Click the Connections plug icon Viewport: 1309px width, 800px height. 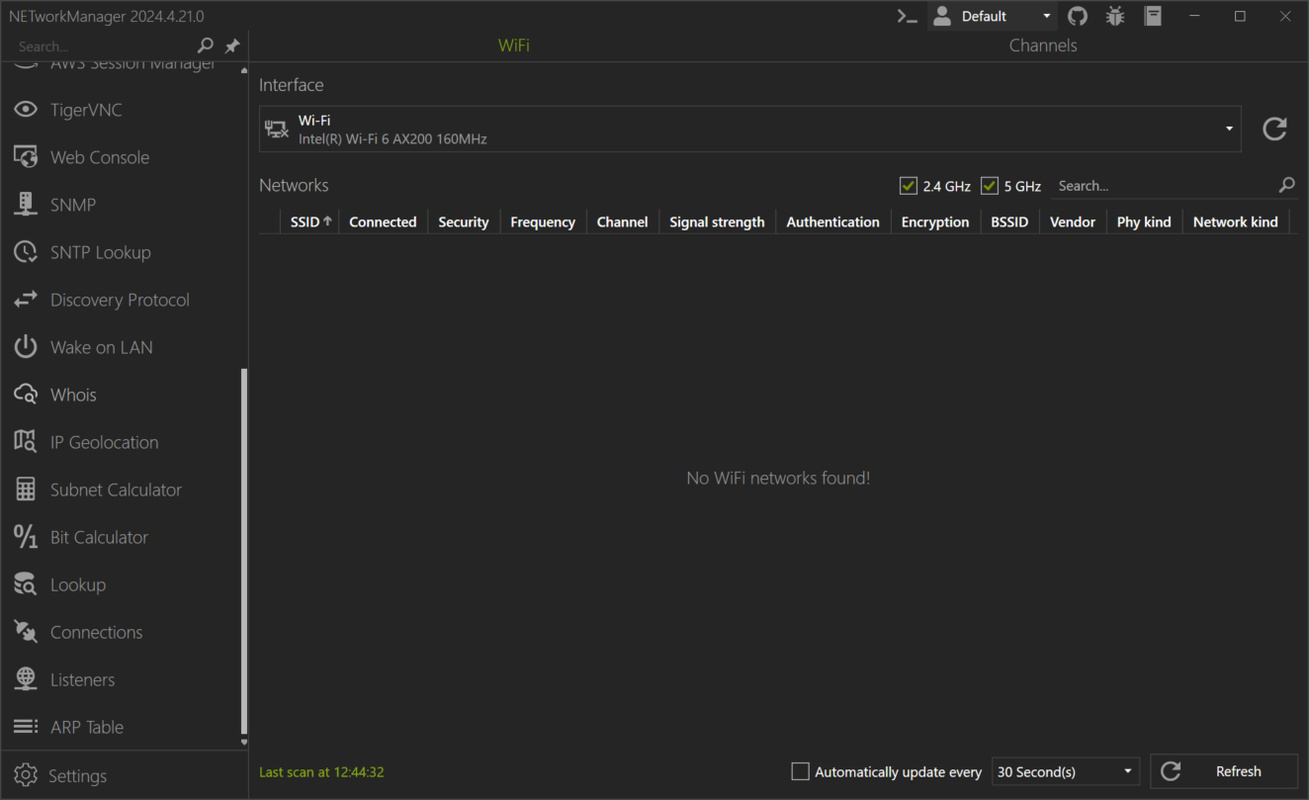click(26, 631)
